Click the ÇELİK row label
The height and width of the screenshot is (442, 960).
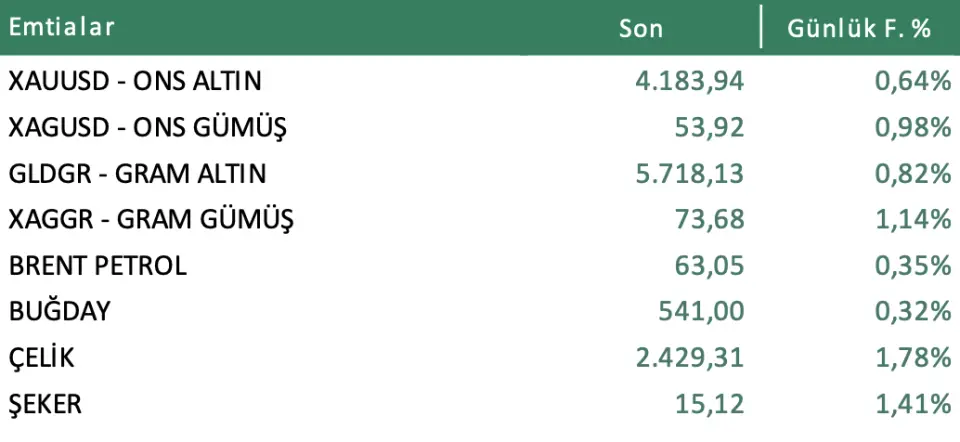click(42, 358)
